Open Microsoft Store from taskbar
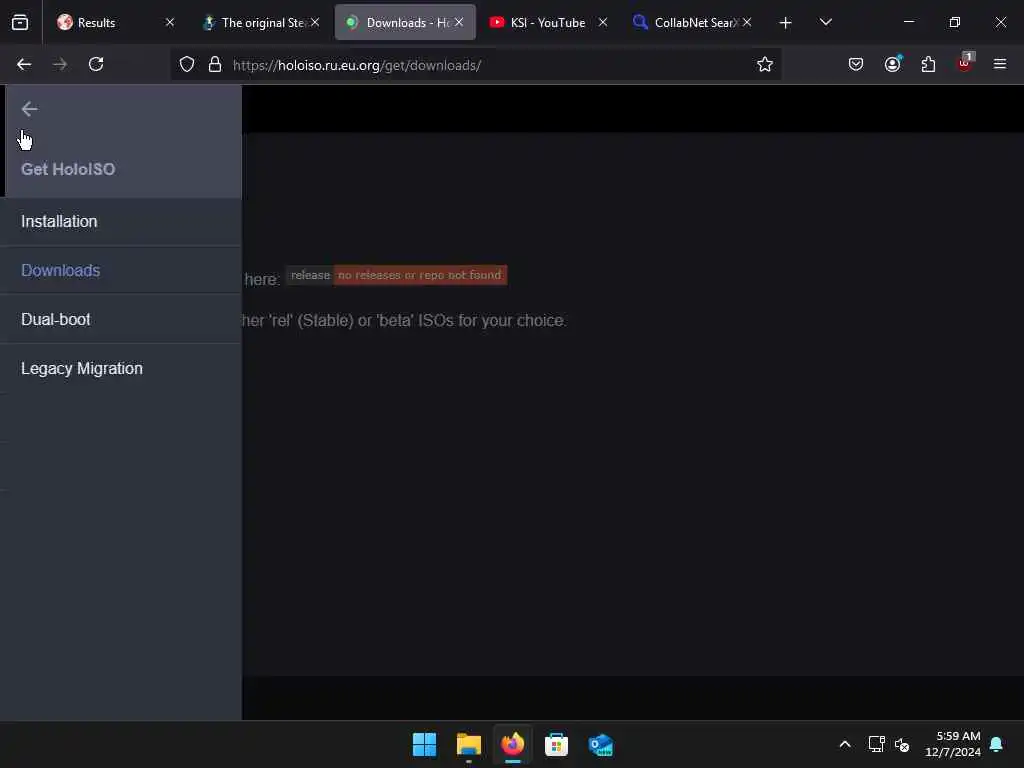Viewport: 1024px width, 768px height. coord(556,744)
